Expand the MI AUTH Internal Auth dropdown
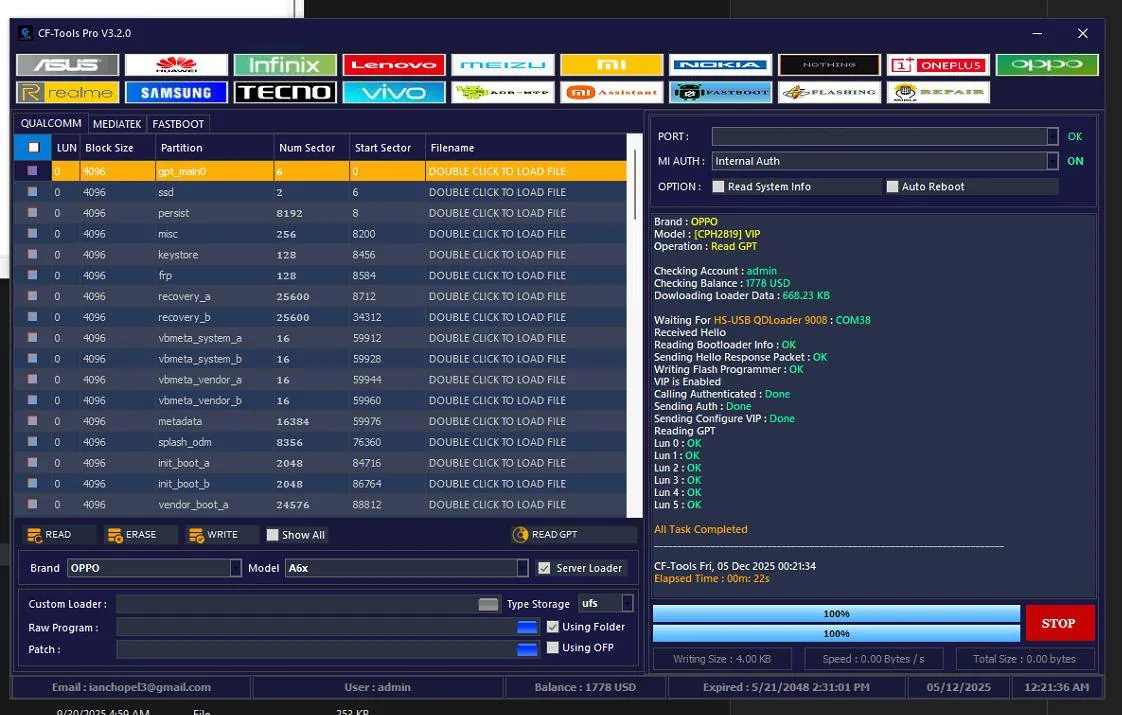This screenshot has width=1122, height=715. [1052, 161]
